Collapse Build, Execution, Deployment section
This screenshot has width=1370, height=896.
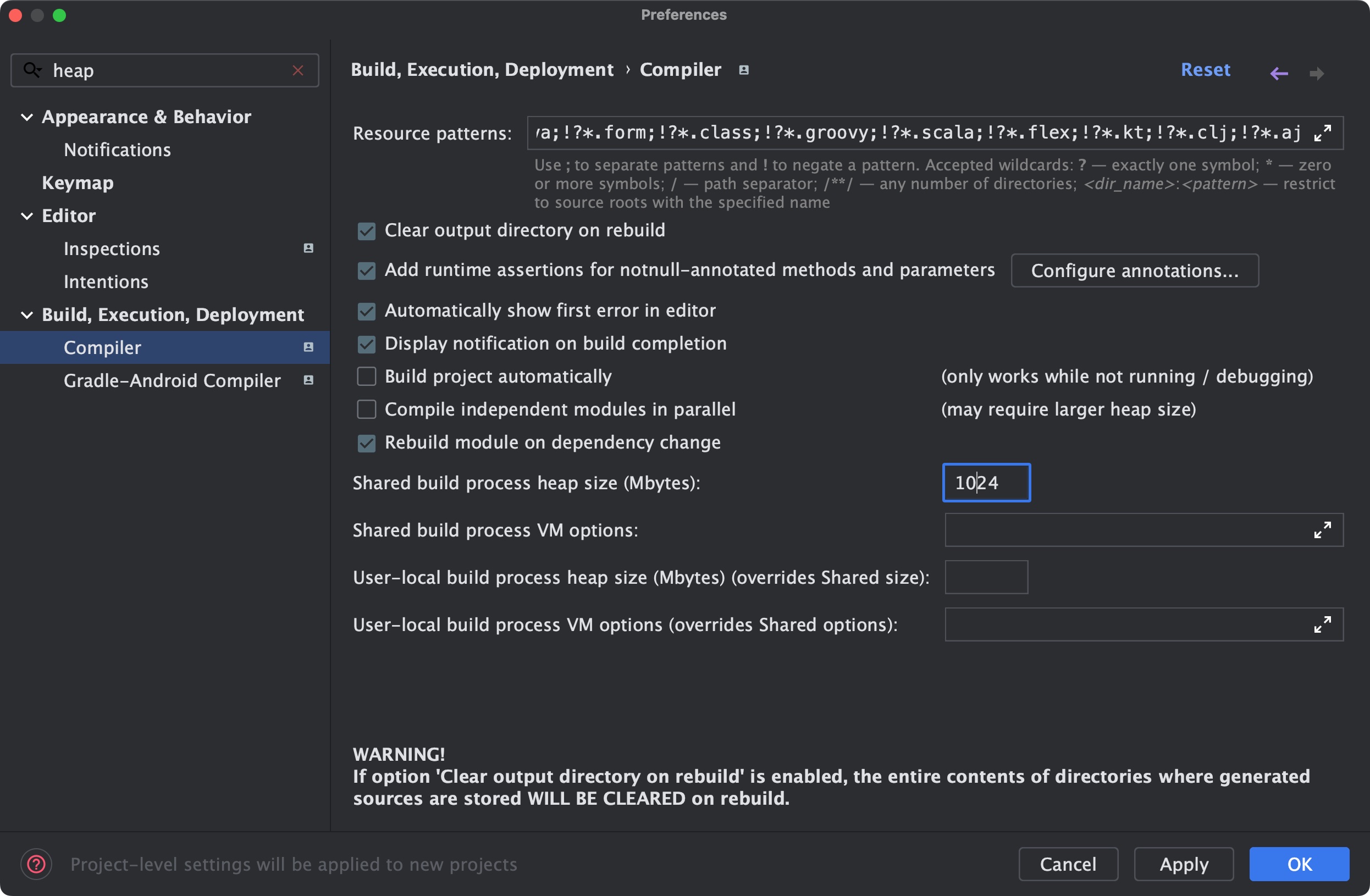click(x=27, y=315)
